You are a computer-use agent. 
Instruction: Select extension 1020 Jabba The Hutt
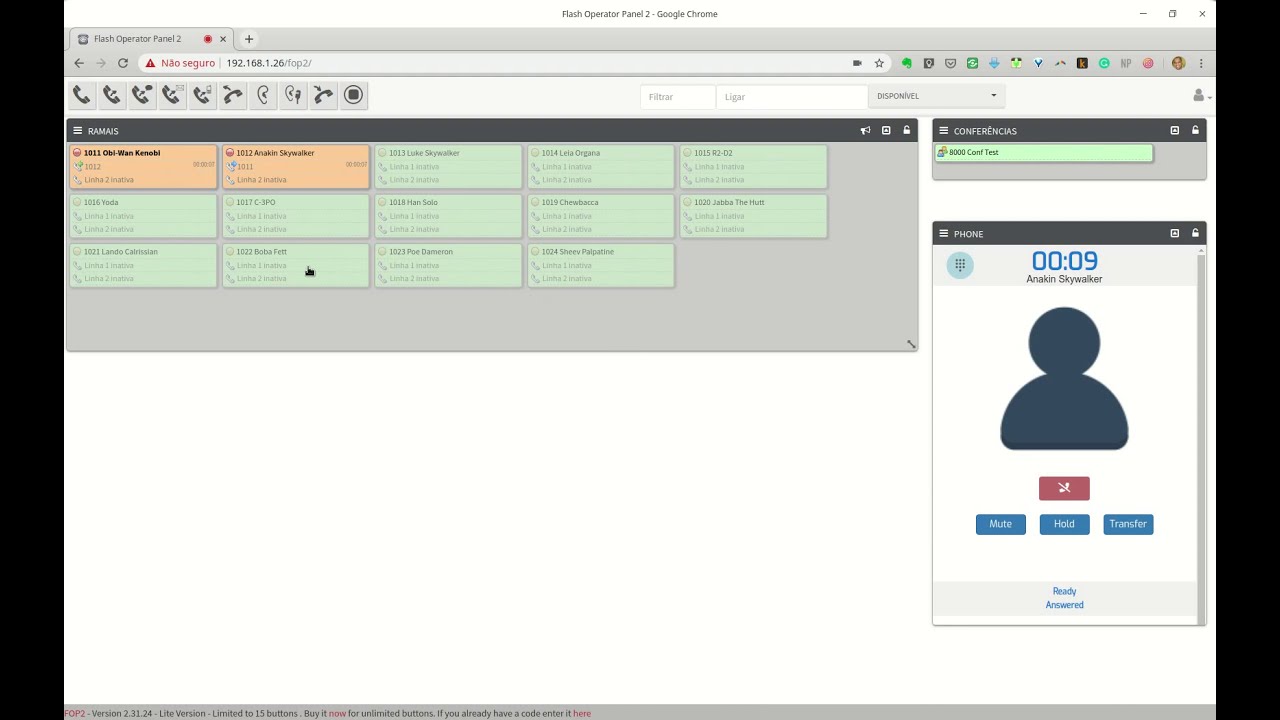pyautogui.click(x=754, y=216)
